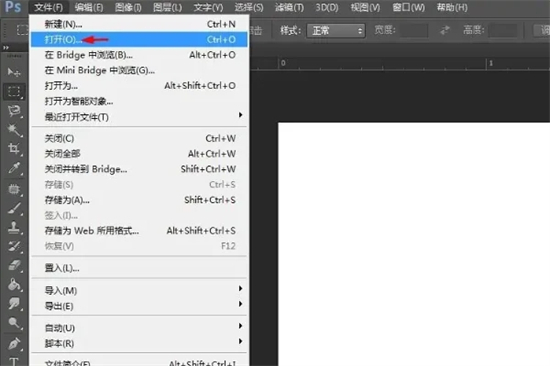Screen dimensions: 550x366
Task: Choose 存储为(A)... menu entry
Action: 139,200
